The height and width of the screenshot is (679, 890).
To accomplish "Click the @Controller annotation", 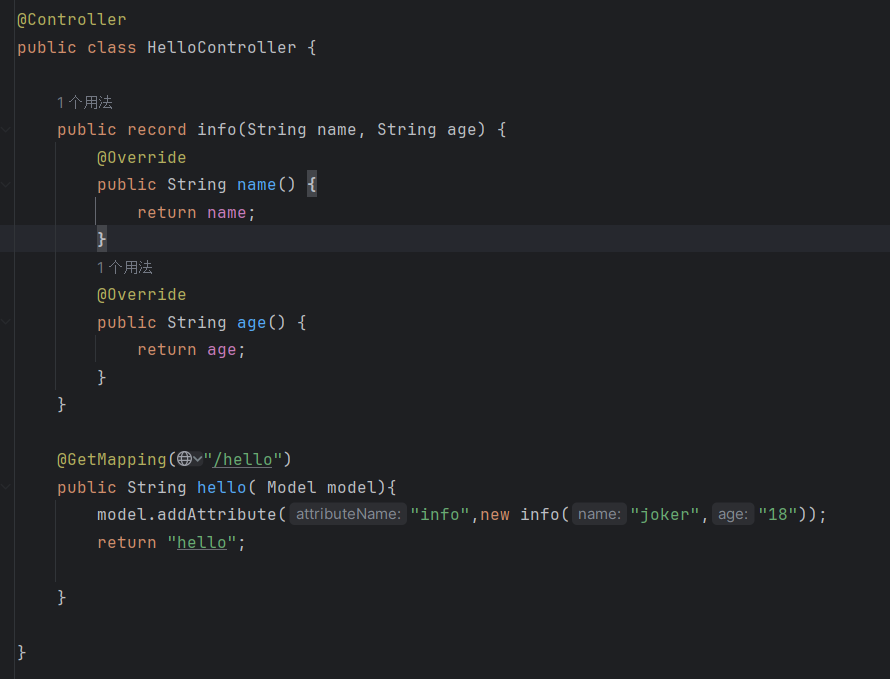I will click(71, 20).
